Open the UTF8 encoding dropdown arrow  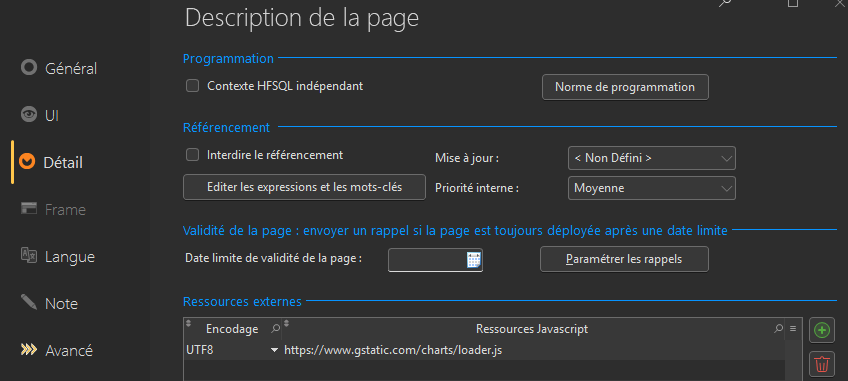click(274, 351)
